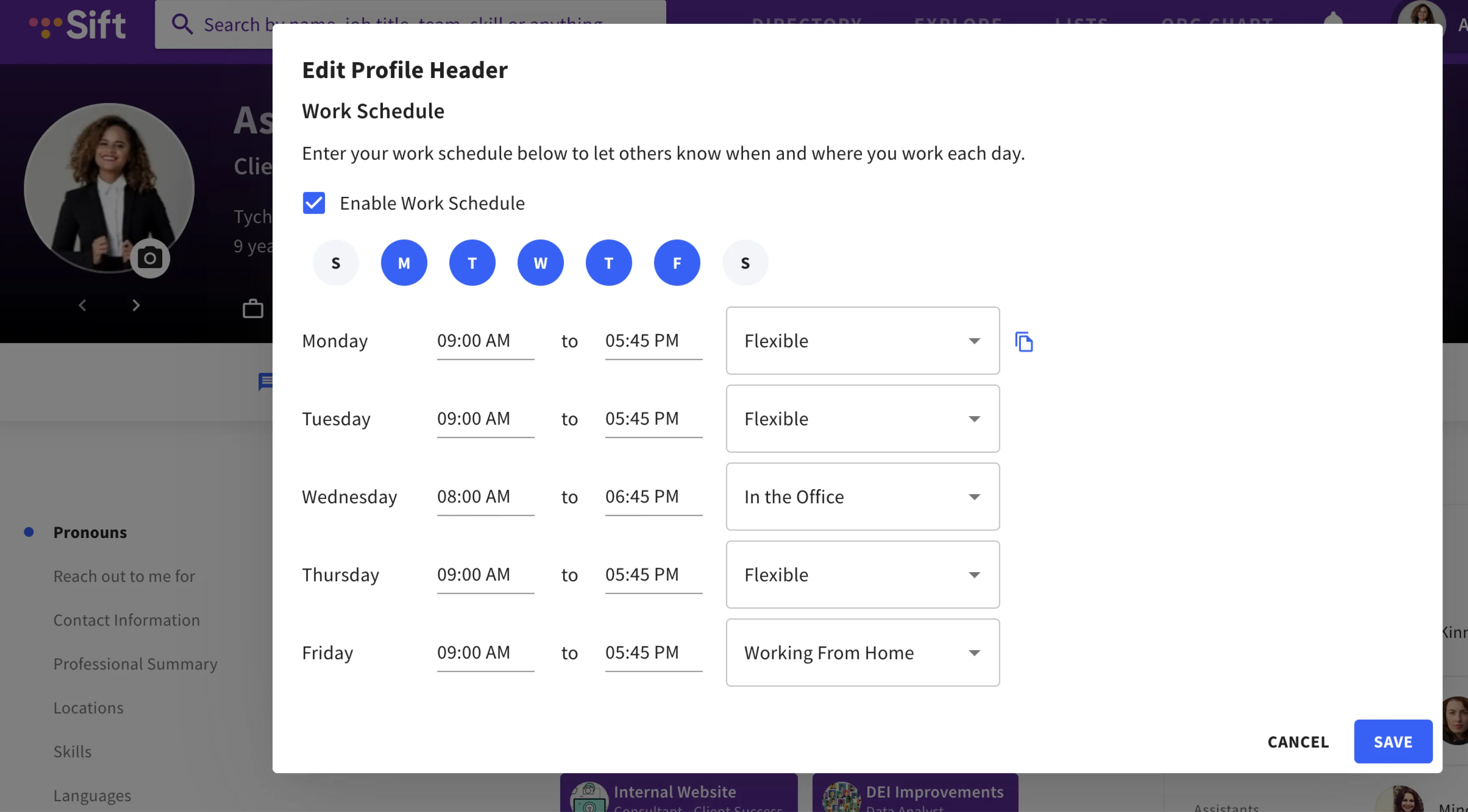Screen dimensions: 1468x812
Task: Click the copy schedule icon beside Monday
Action: pyautogui.click(x=1023, y=342)
